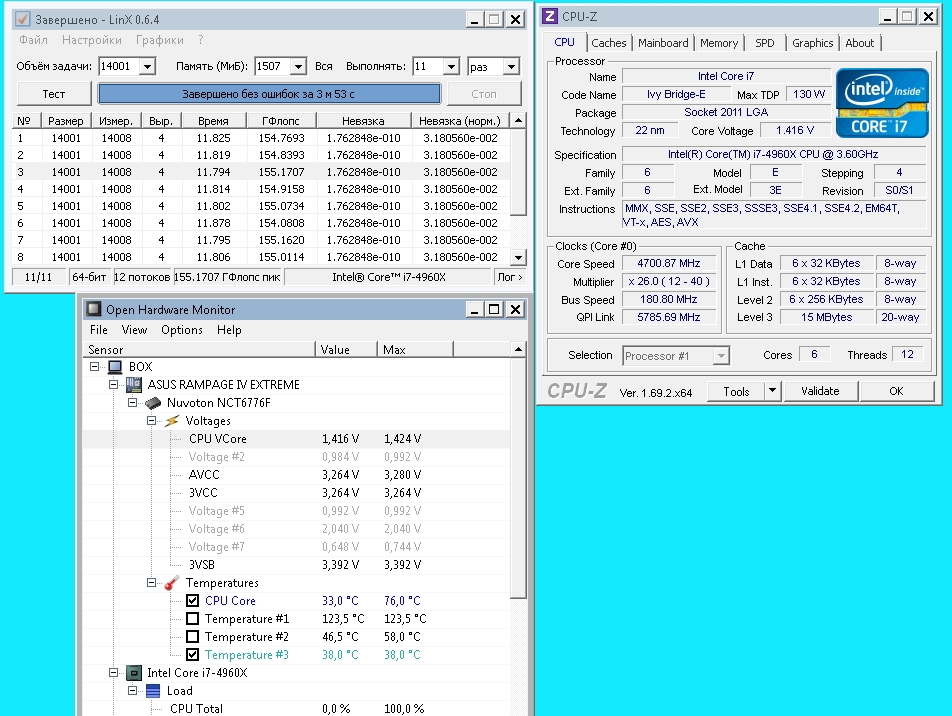Open the Processor #1 selection dropdown
Viewport: 952px width, 716px height.
[721, 356]
